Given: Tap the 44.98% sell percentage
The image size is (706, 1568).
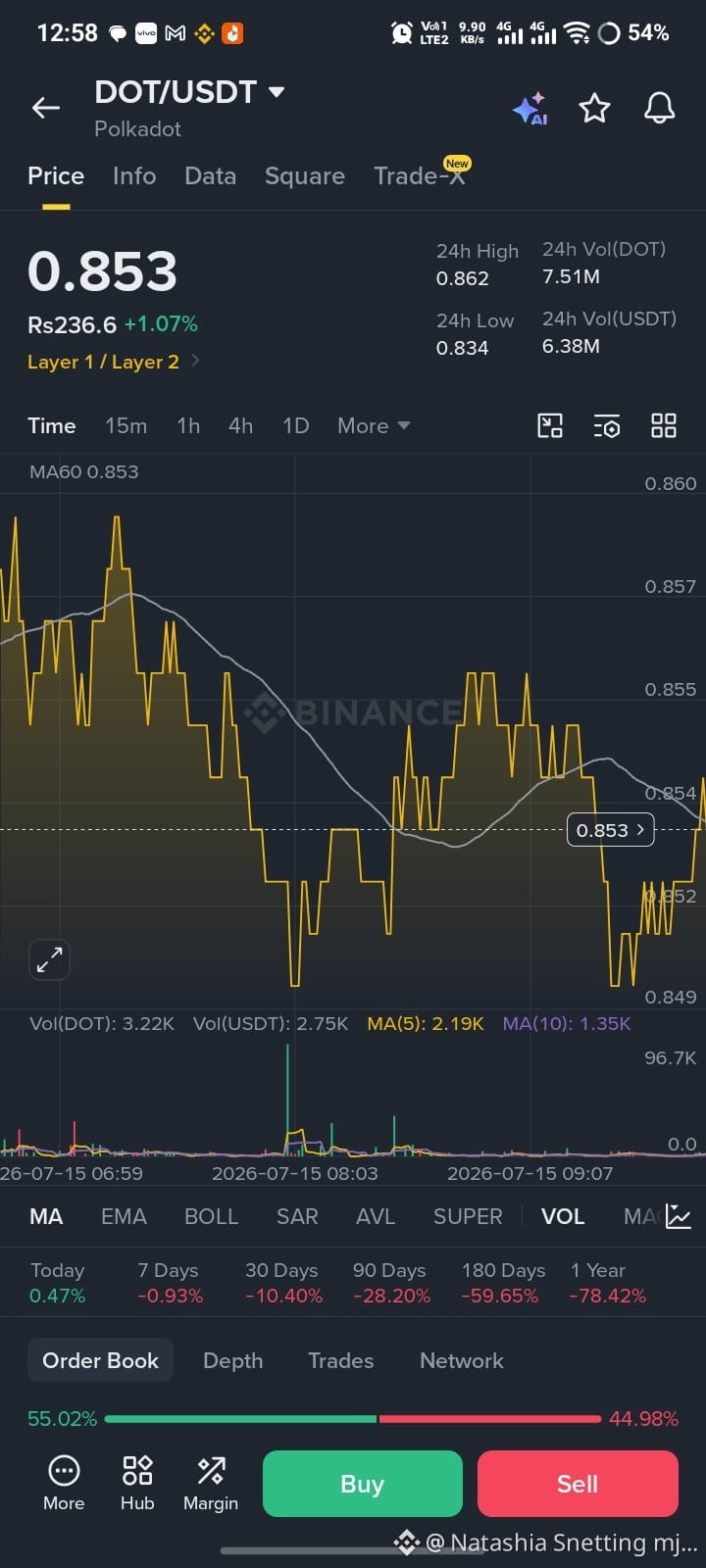Looking at the screenshot, I should coord(643,1418).
